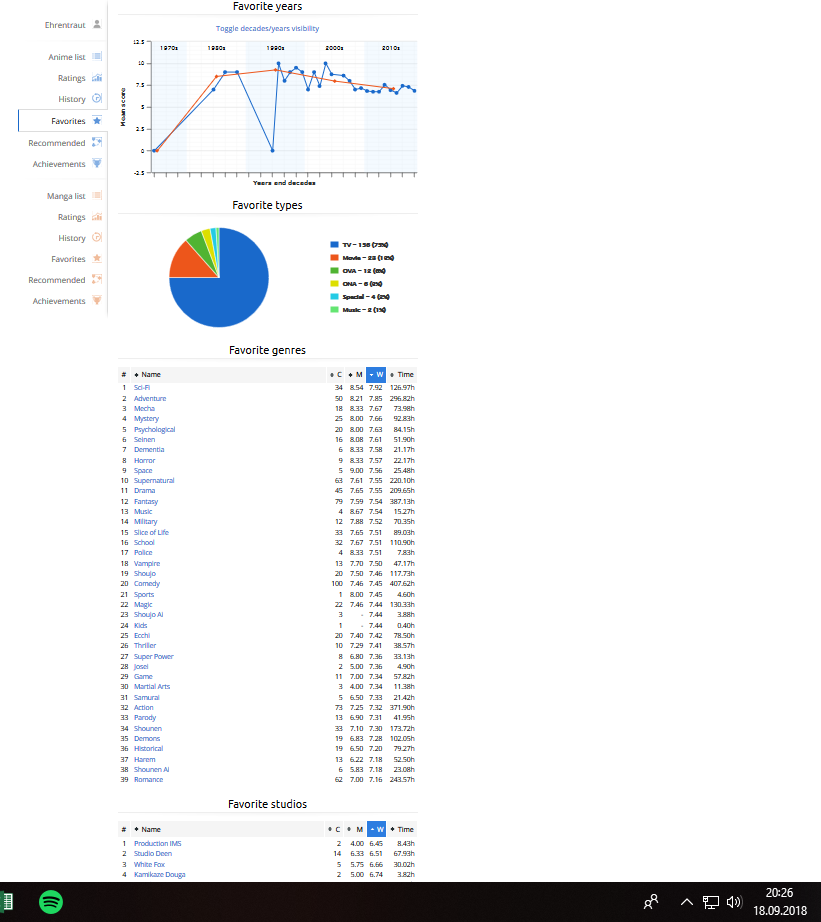Open the Martial Arts genre link

(x=152, y=686)
